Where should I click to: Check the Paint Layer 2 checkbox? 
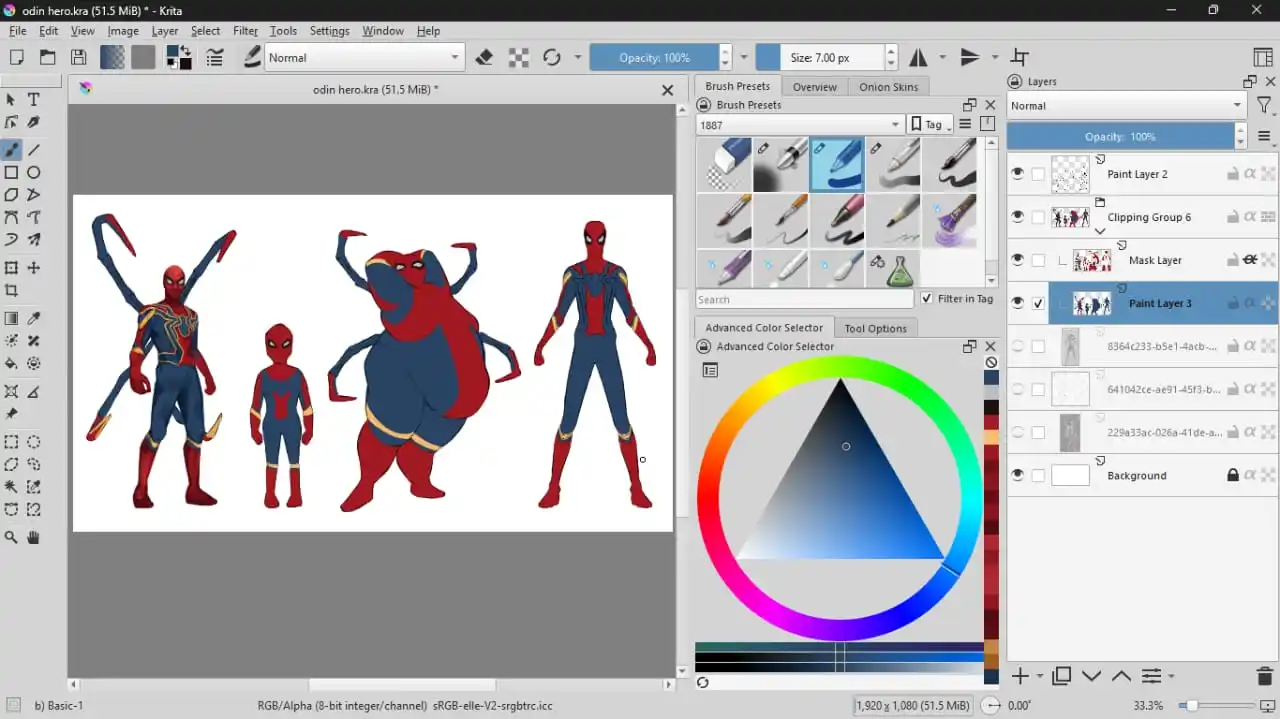(x=1038, y=174)
